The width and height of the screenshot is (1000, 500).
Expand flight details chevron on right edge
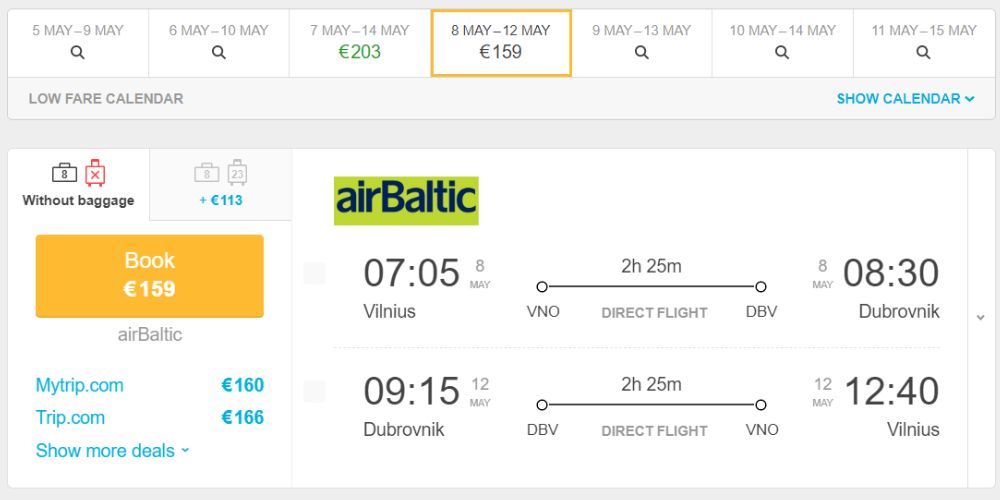(980, 318)
